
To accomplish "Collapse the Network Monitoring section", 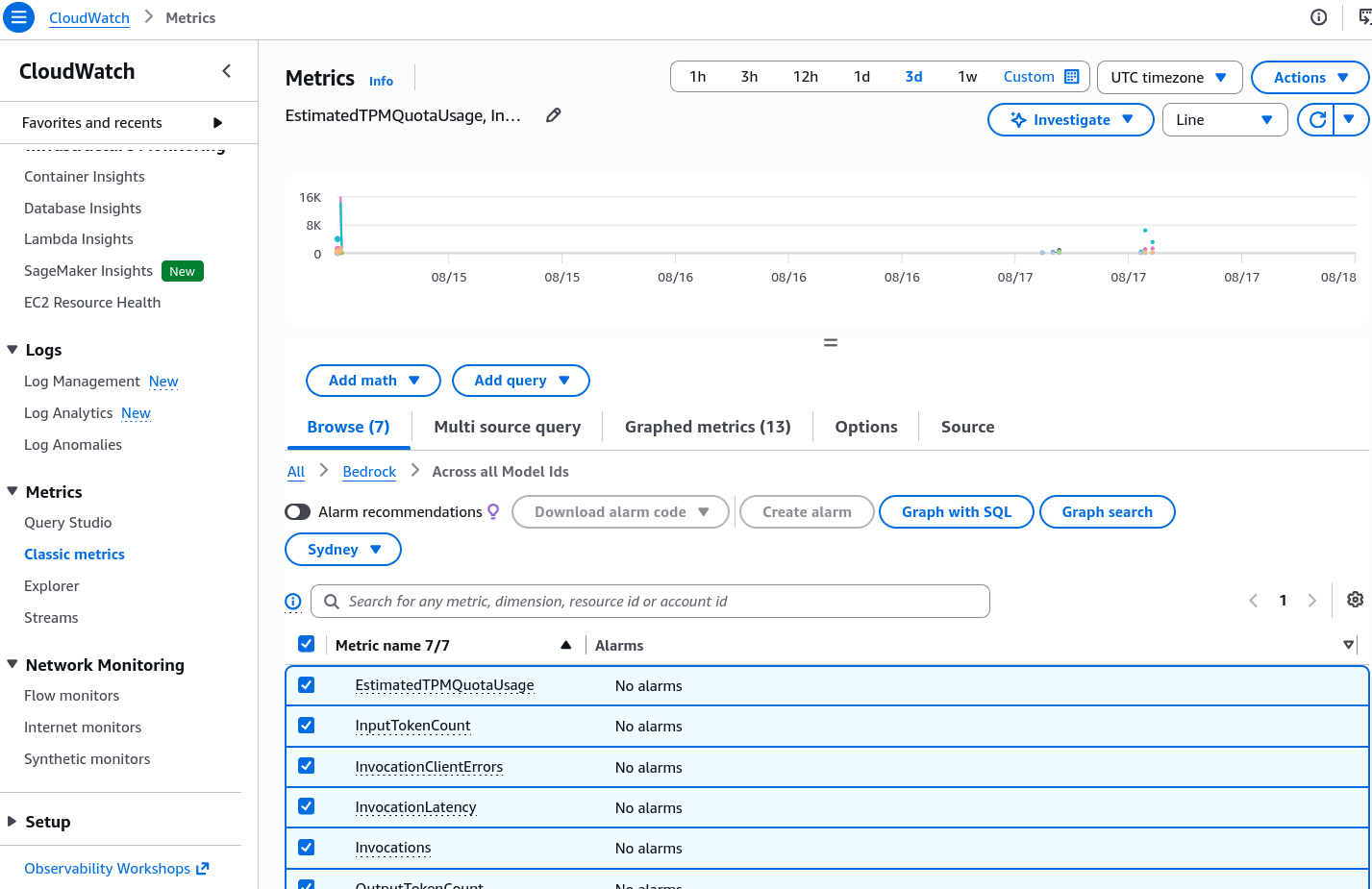I will tap(12, 665).
